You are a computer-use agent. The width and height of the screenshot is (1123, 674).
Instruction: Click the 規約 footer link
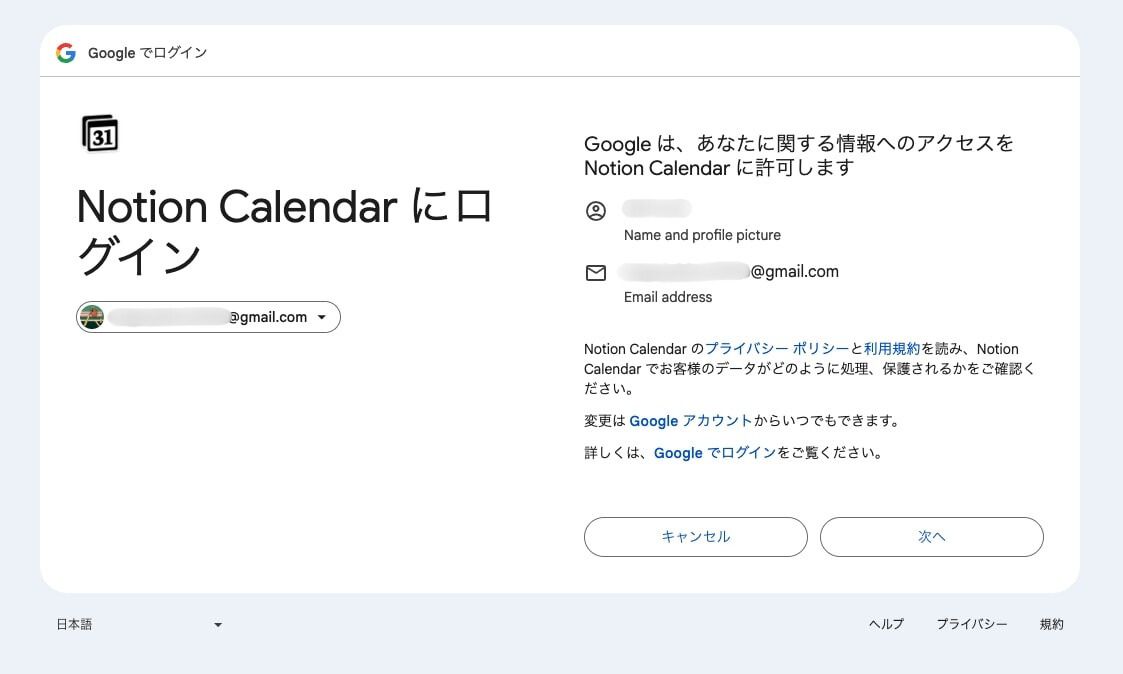click(1051, 624)
